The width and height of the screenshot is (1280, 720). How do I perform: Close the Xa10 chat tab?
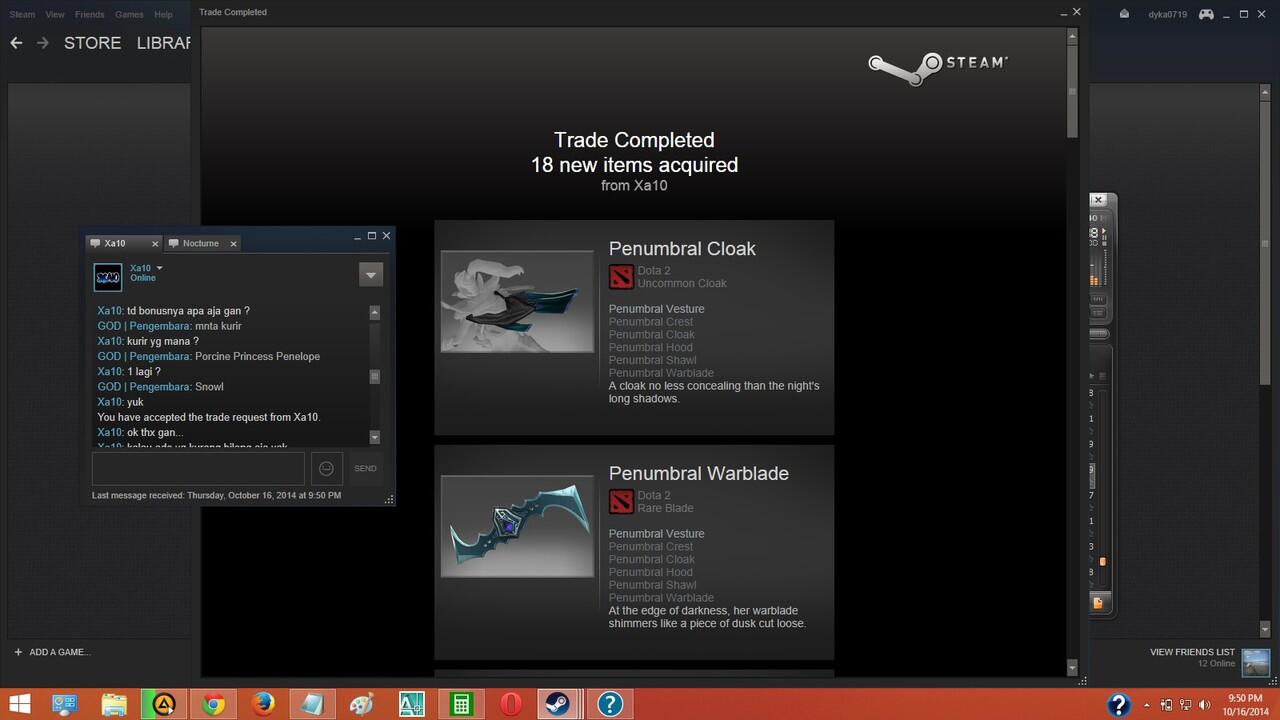[155, 243]
